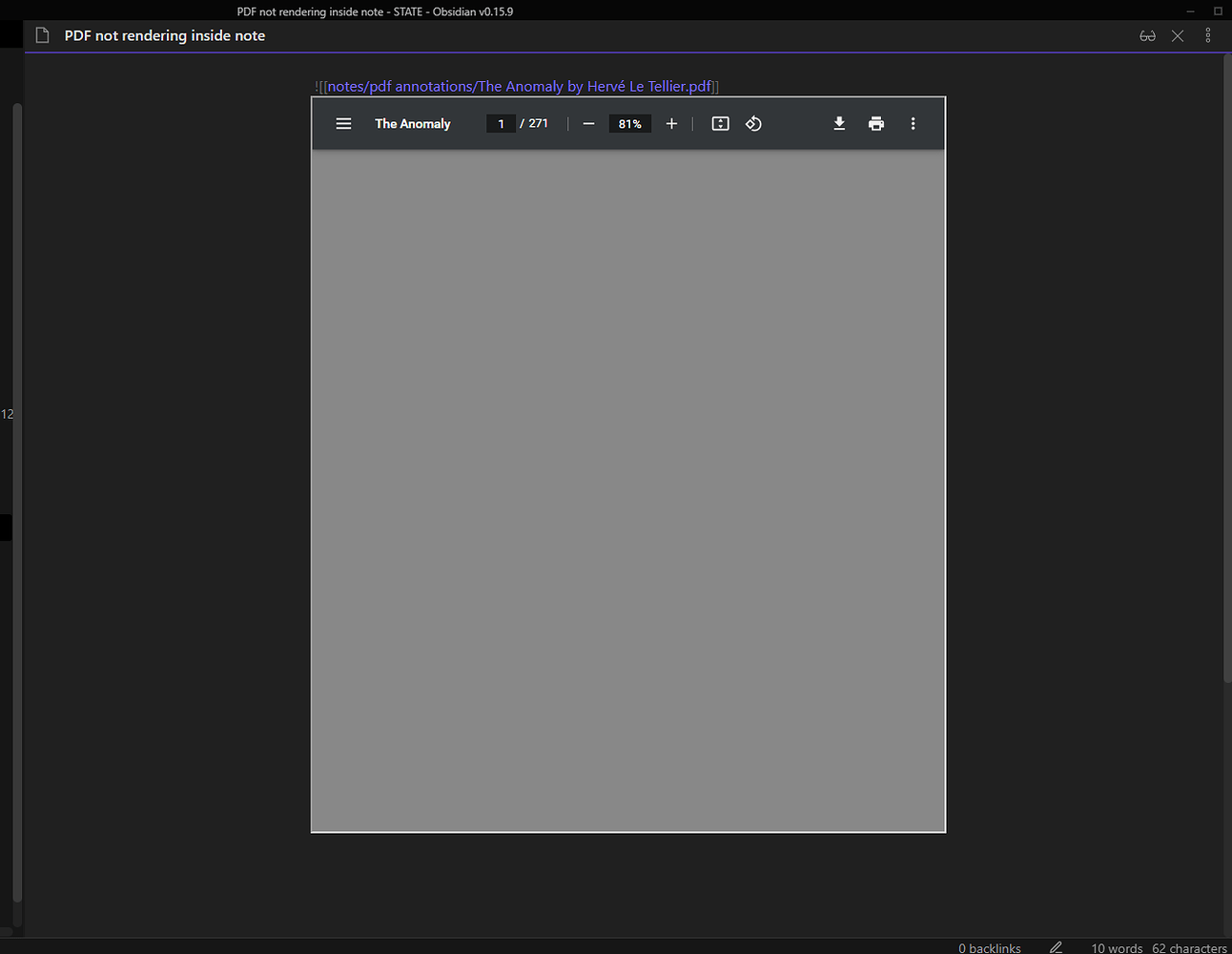1232x954 pixels.
Task: Expand additional actions next to the close icon
Action: (1207, 35)
